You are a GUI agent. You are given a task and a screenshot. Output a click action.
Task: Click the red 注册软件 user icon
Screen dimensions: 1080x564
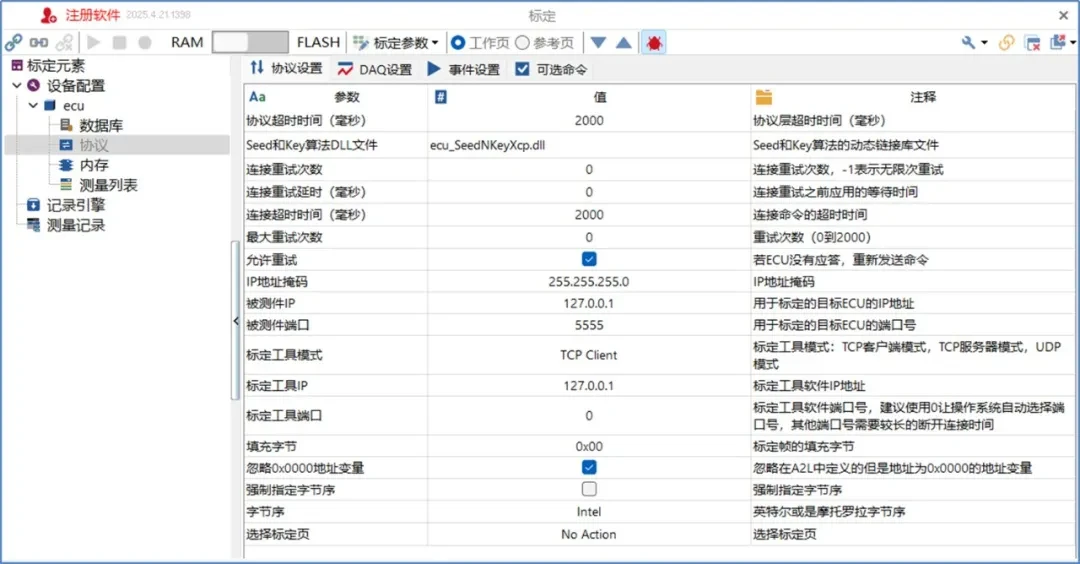(x=49, y=15)
